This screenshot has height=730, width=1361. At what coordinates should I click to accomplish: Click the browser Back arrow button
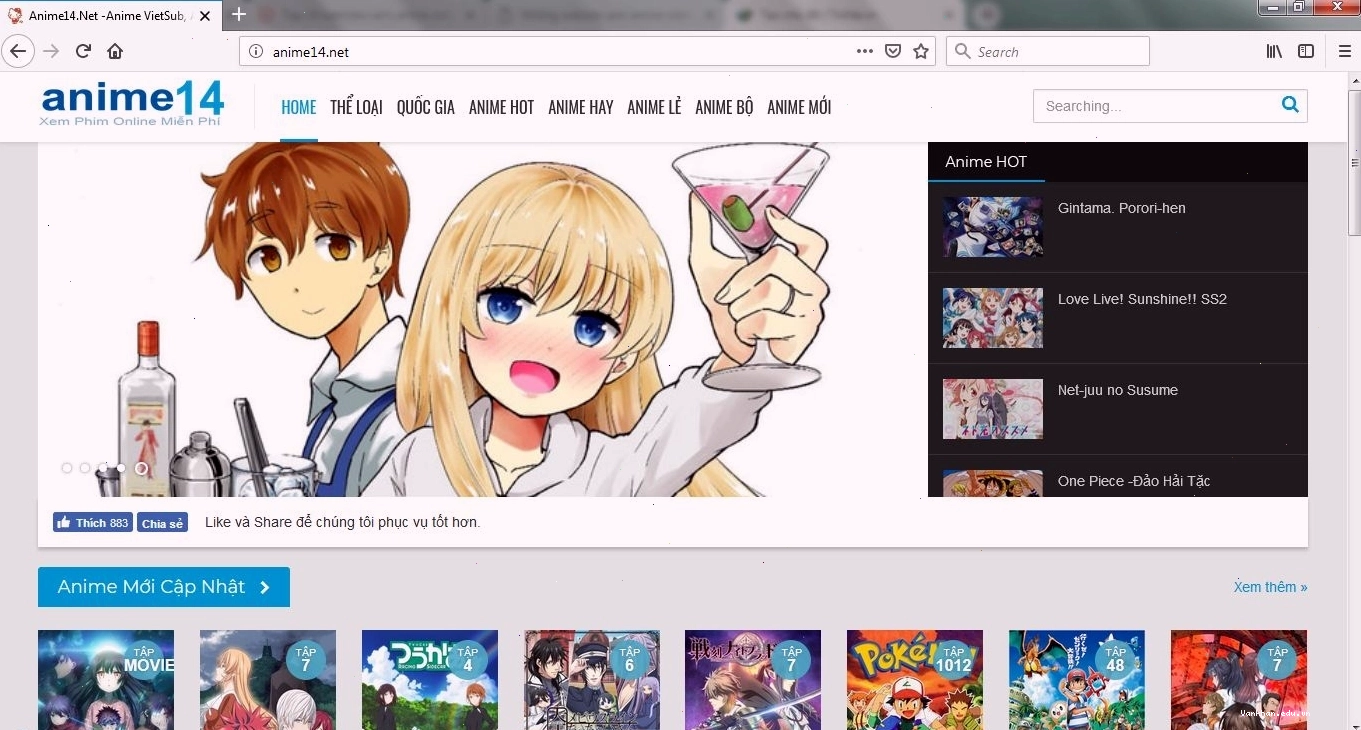(x=18, y=51)
